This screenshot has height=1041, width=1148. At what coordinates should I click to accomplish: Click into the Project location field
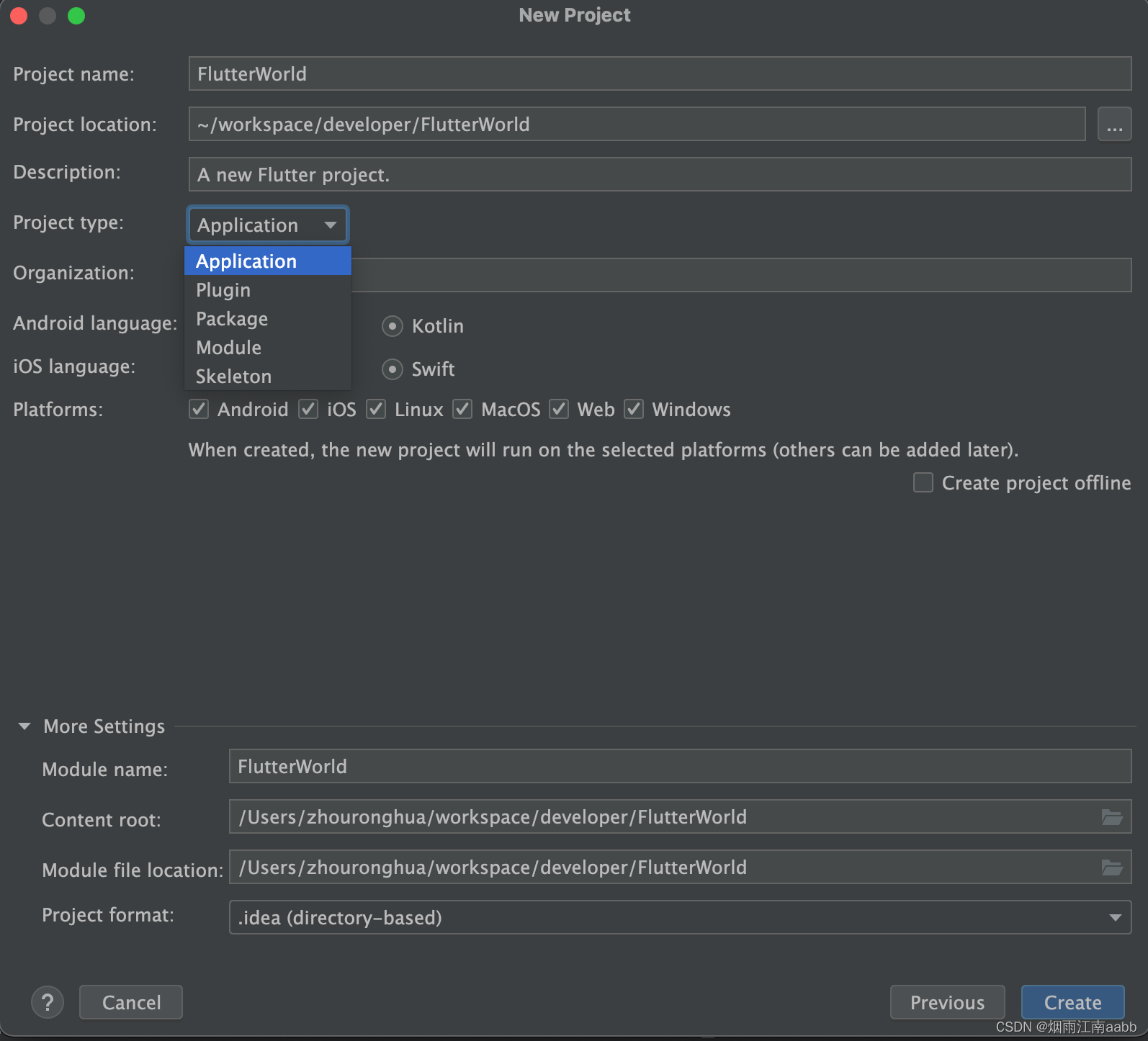point(637,125)
